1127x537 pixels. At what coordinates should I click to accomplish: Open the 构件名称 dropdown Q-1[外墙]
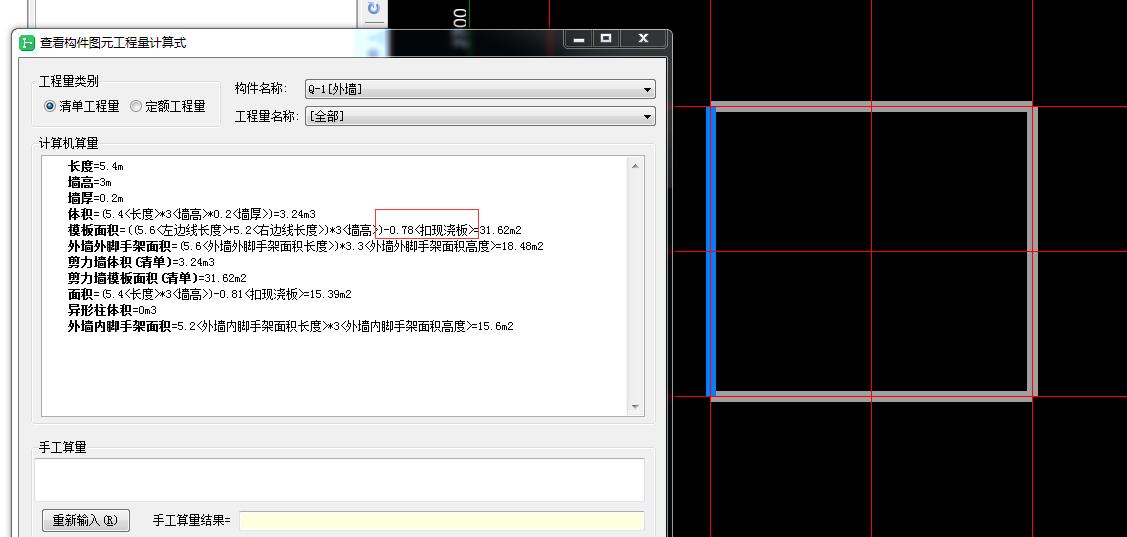pyautogui.click(x=480, y=89)
